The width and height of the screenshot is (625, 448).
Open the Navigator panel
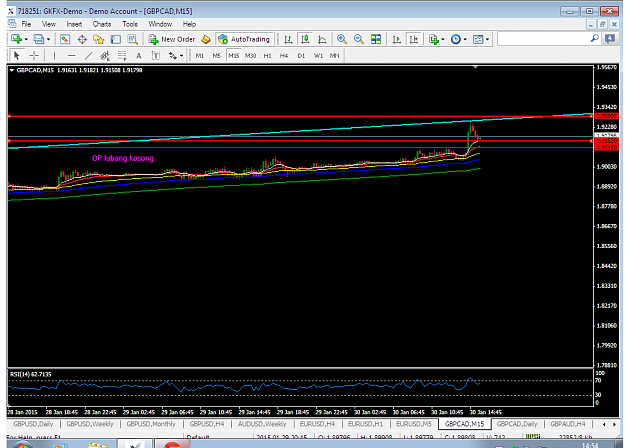click(98, 39)
